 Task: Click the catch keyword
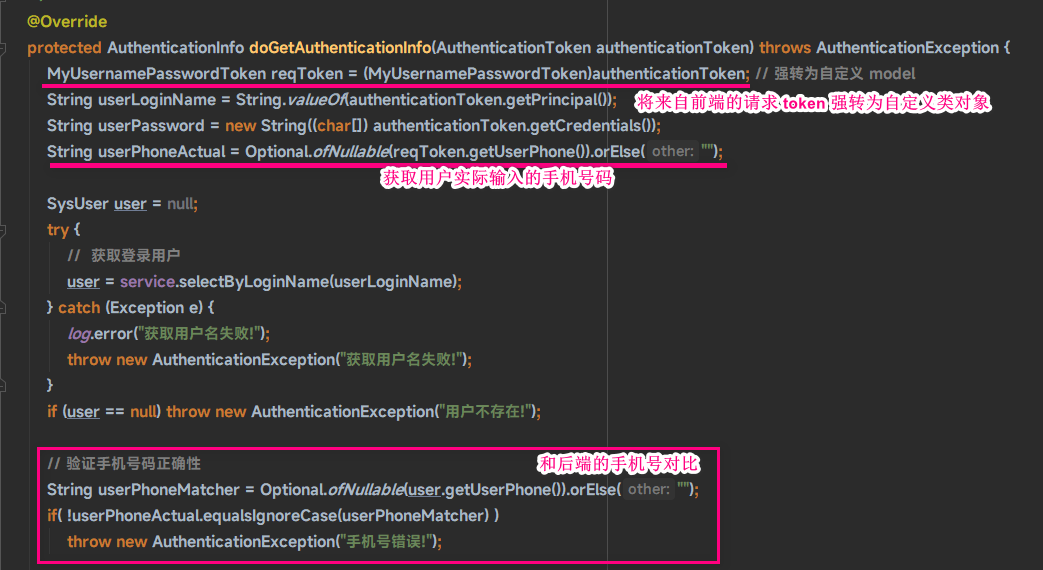click(78, 307)
